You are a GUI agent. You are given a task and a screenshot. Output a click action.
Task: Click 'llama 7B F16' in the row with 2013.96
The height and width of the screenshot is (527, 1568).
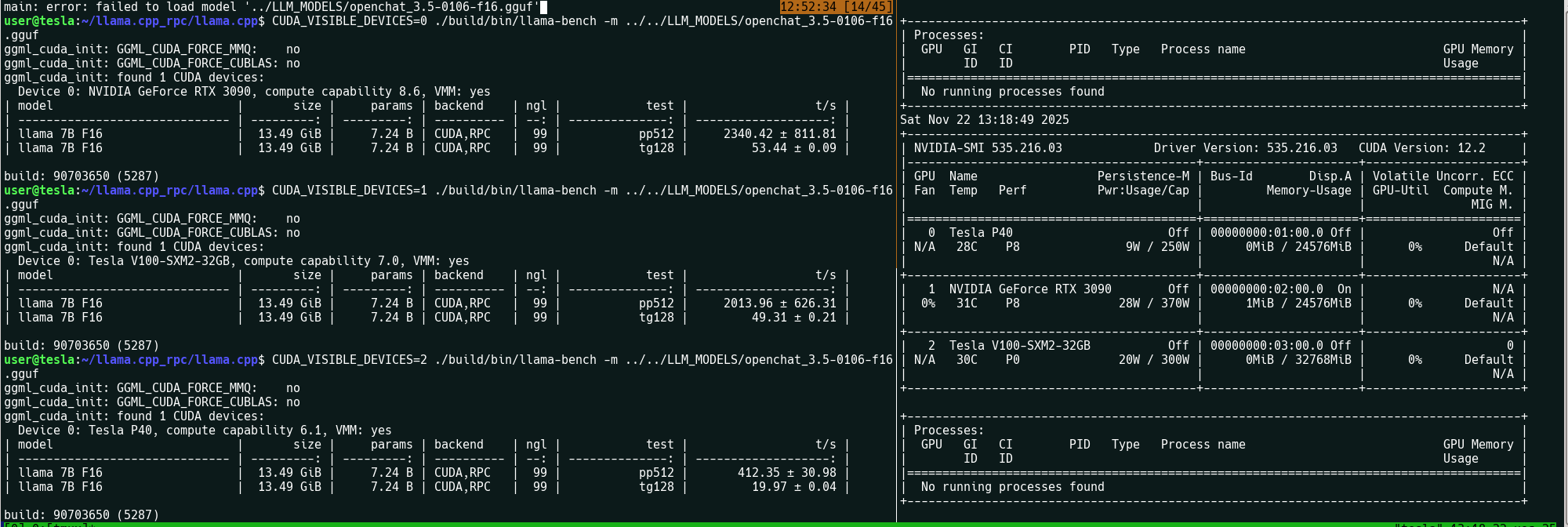(x=60, y=303)
